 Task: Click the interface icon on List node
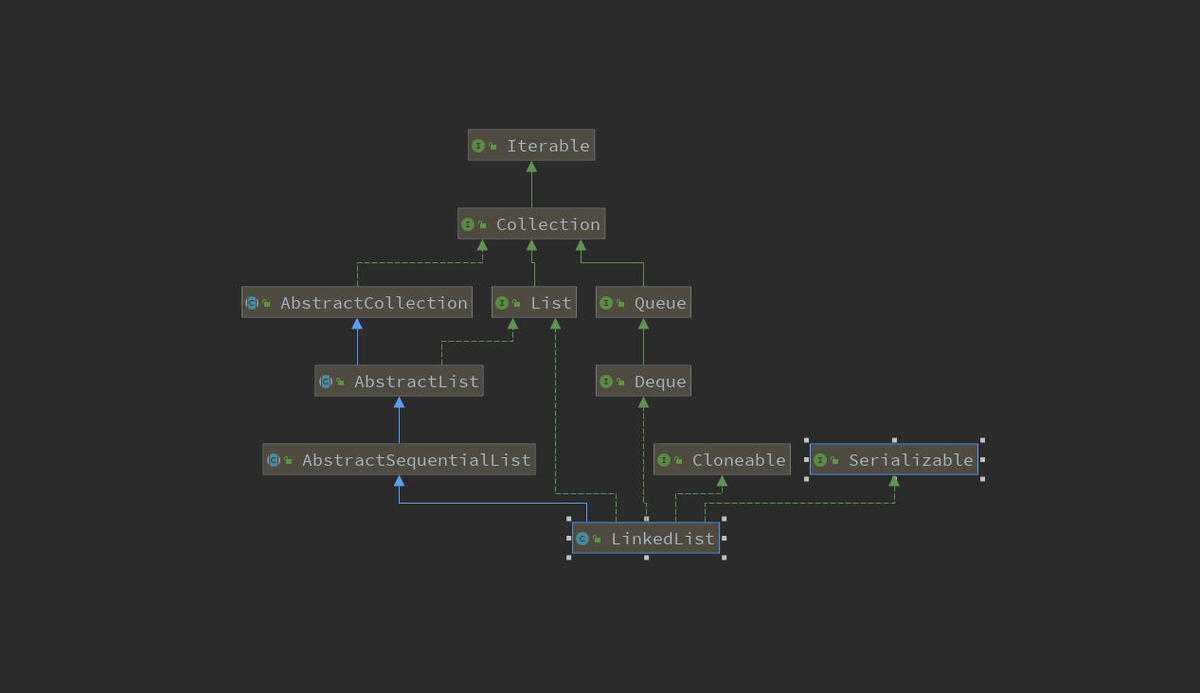pyautogui.click(x=502, y=303)
